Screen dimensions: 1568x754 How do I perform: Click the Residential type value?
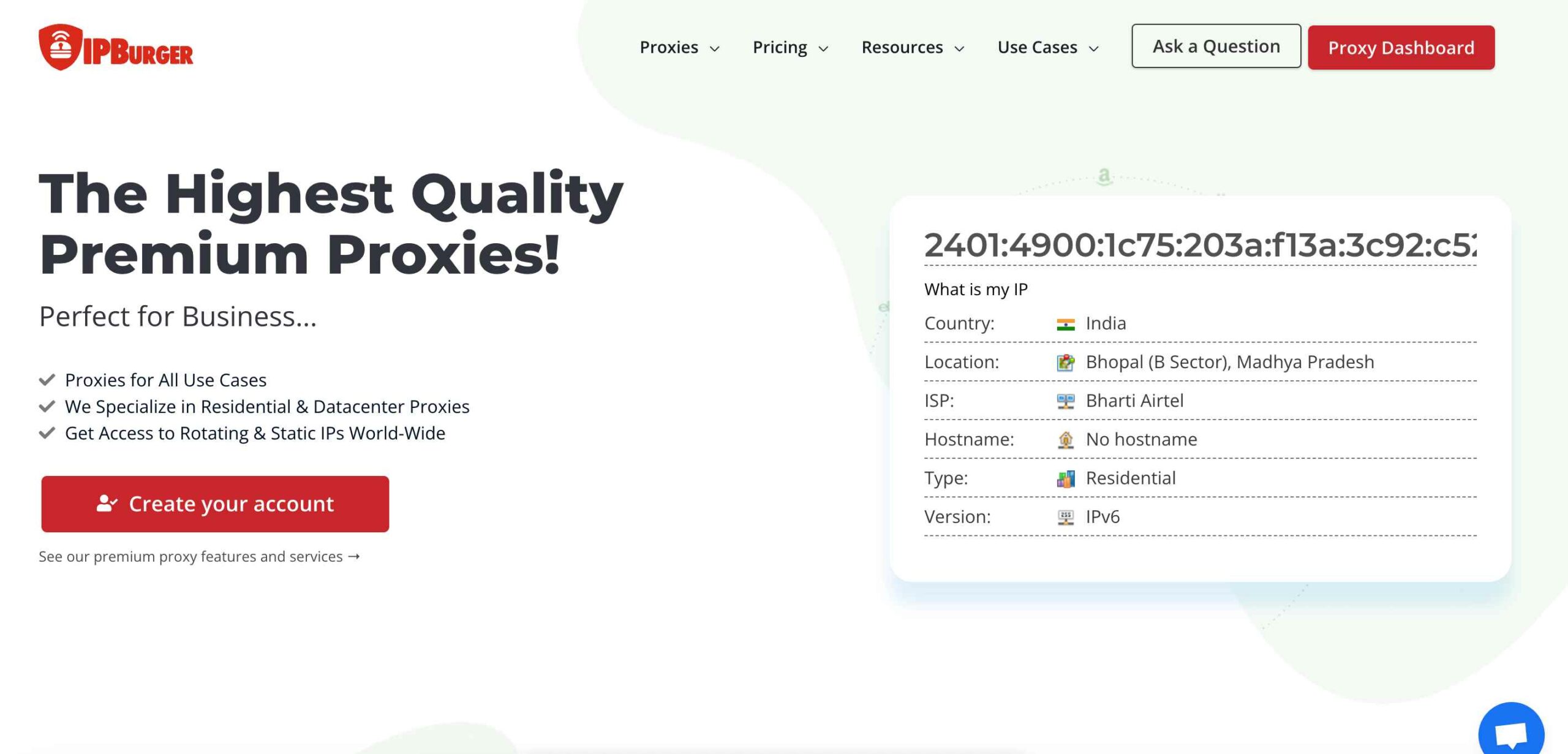click(x=1131, y=478)
